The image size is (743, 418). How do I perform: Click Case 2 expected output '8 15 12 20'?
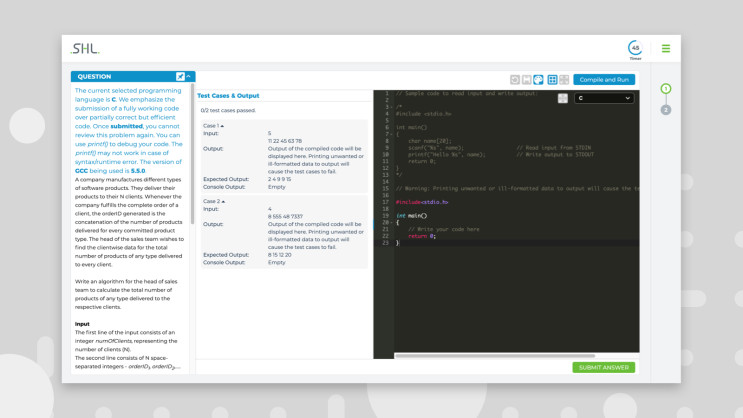pos(280,254)
